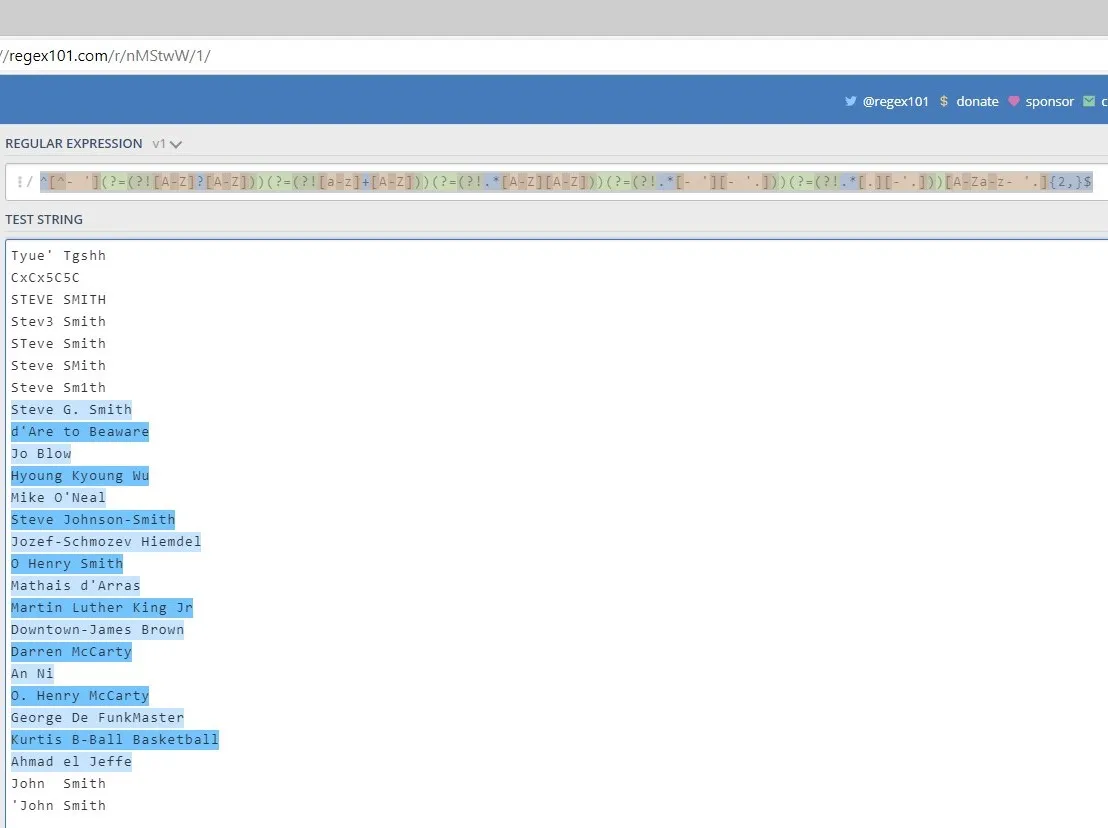Click the TEST STRING heading

44,220
